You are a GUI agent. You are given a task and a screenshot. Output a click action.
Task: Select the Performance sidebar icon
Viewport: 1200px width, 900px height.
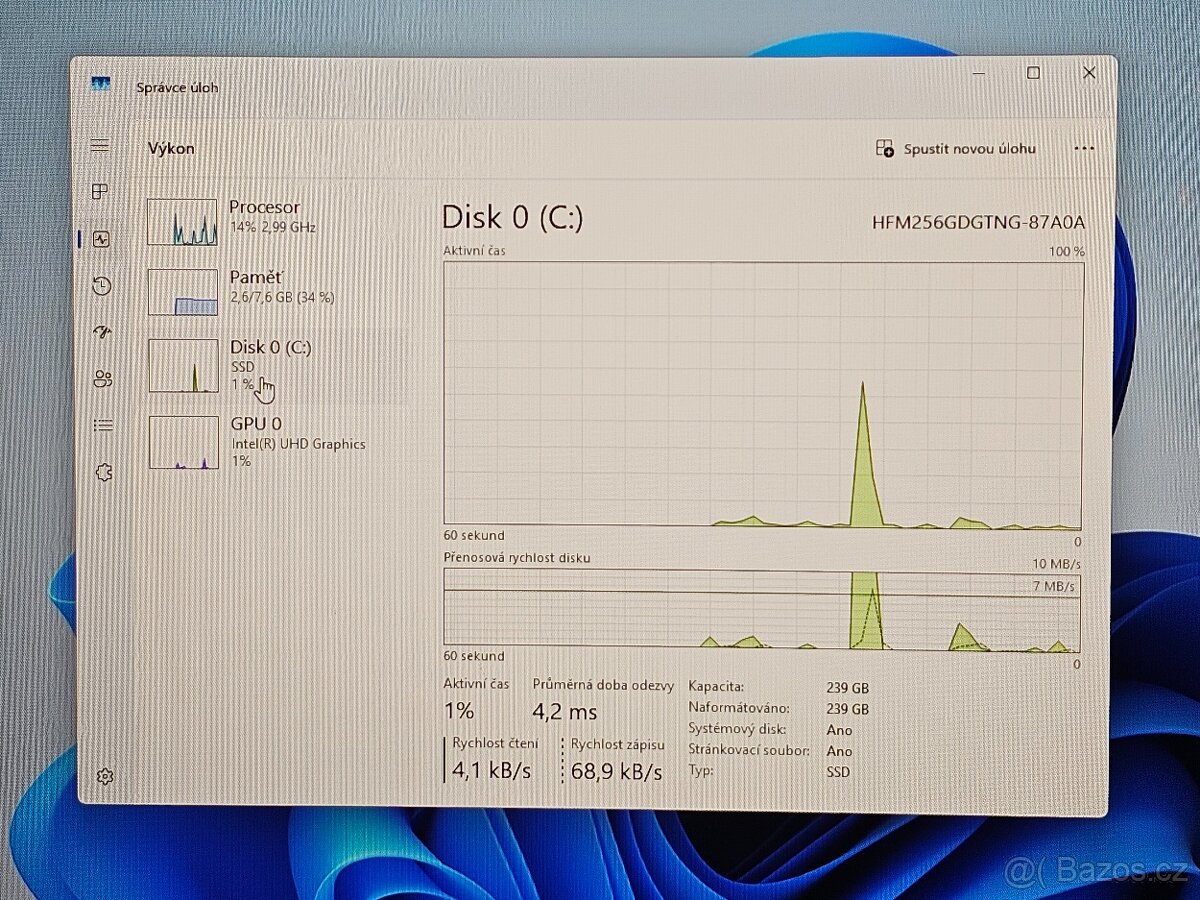coord(100,239)
